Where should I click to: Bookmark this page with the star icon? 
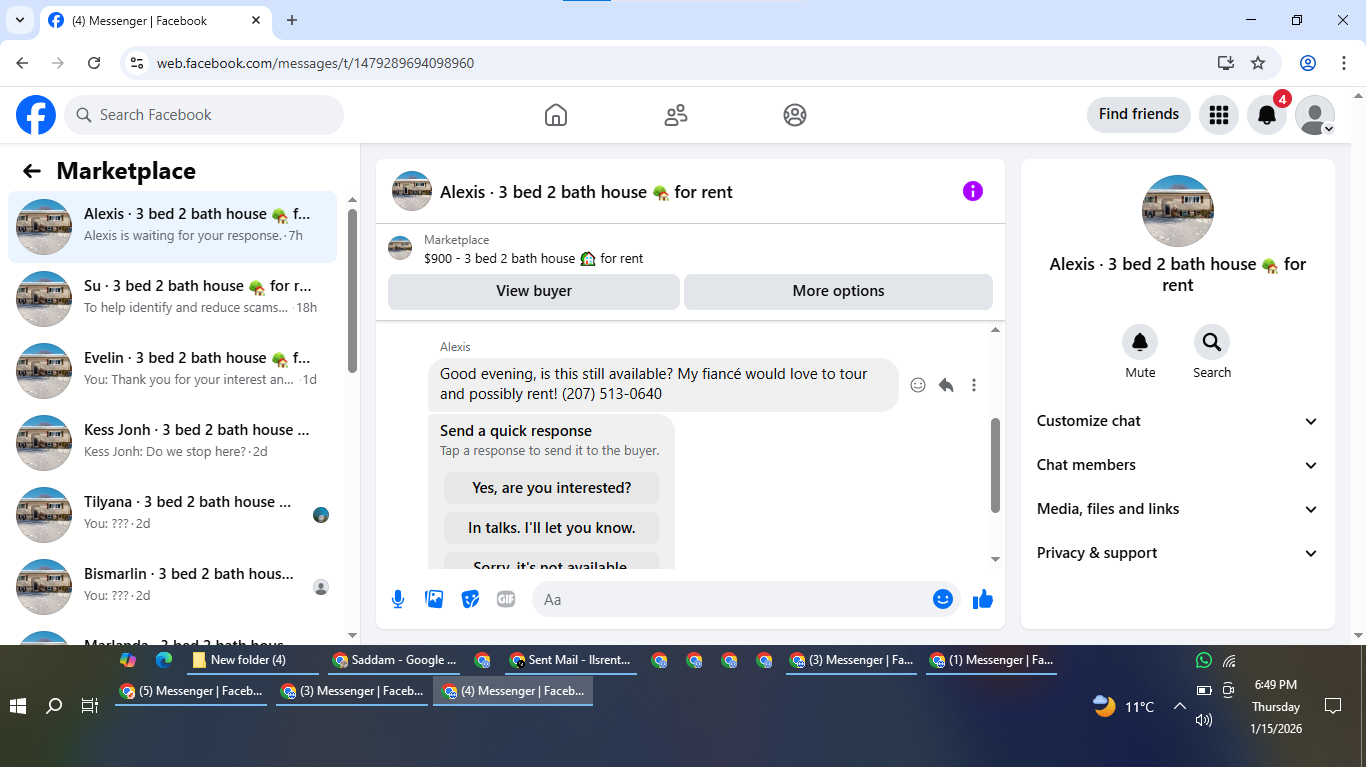pos(1258,63)
